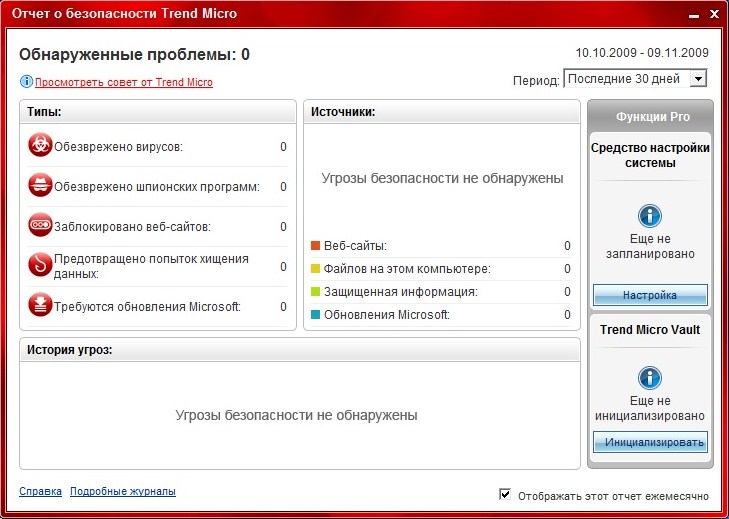Open the period dropdown list

[x=698, y=79]
